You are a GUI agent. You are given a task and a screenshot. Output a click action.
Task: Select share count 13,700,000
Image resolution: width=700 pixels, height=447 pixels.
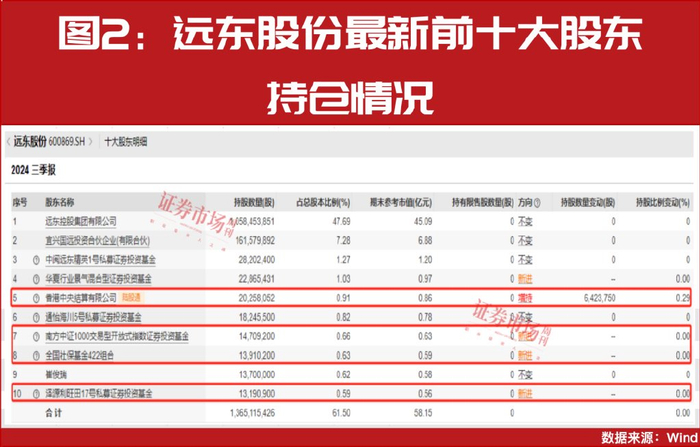pyautogui.click(x=257, y=375)
